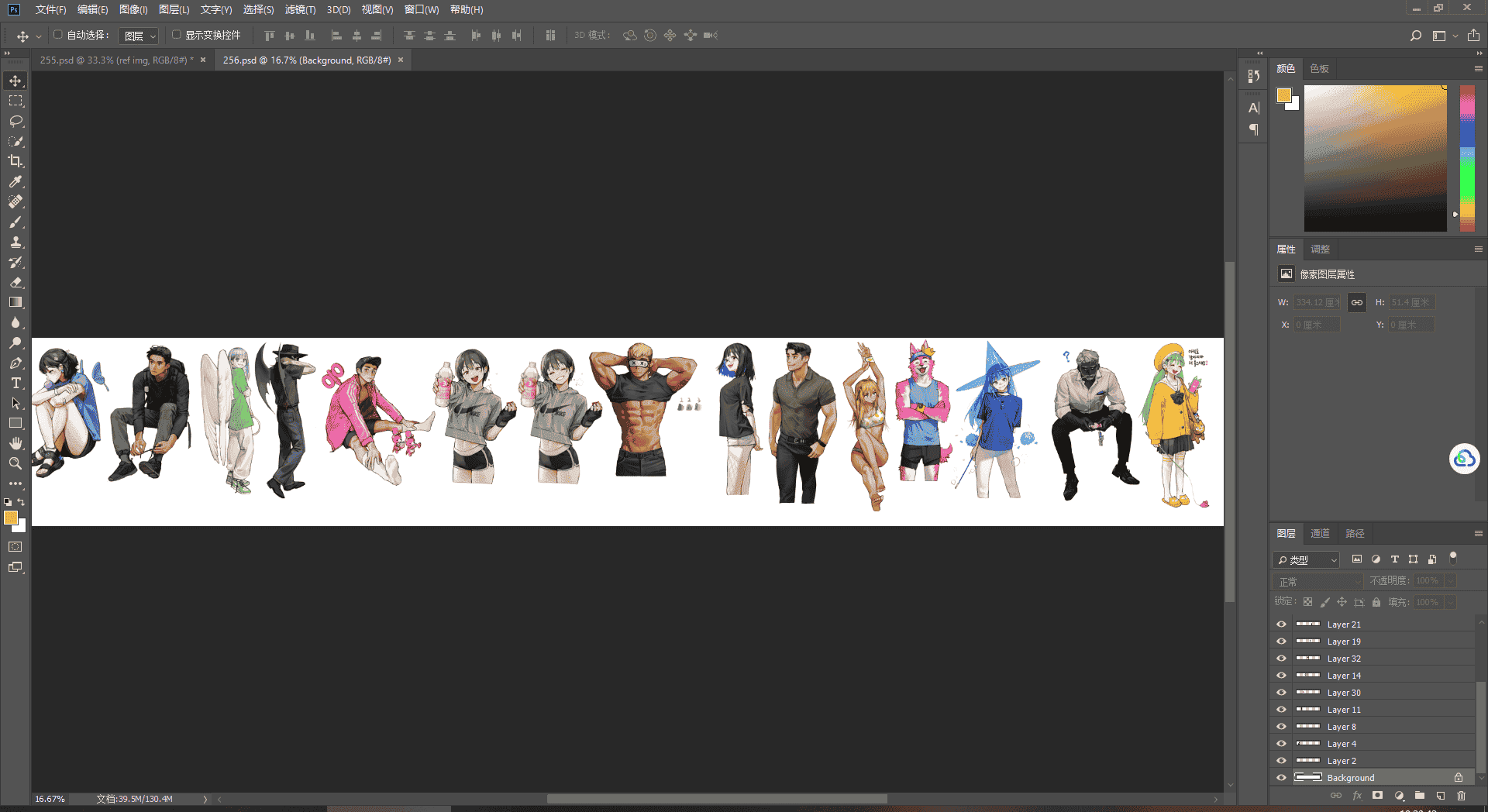Viewport: 1488px width, 812px height.
Task: Open the 滤镜(T) menu
Action: (300, 9)
